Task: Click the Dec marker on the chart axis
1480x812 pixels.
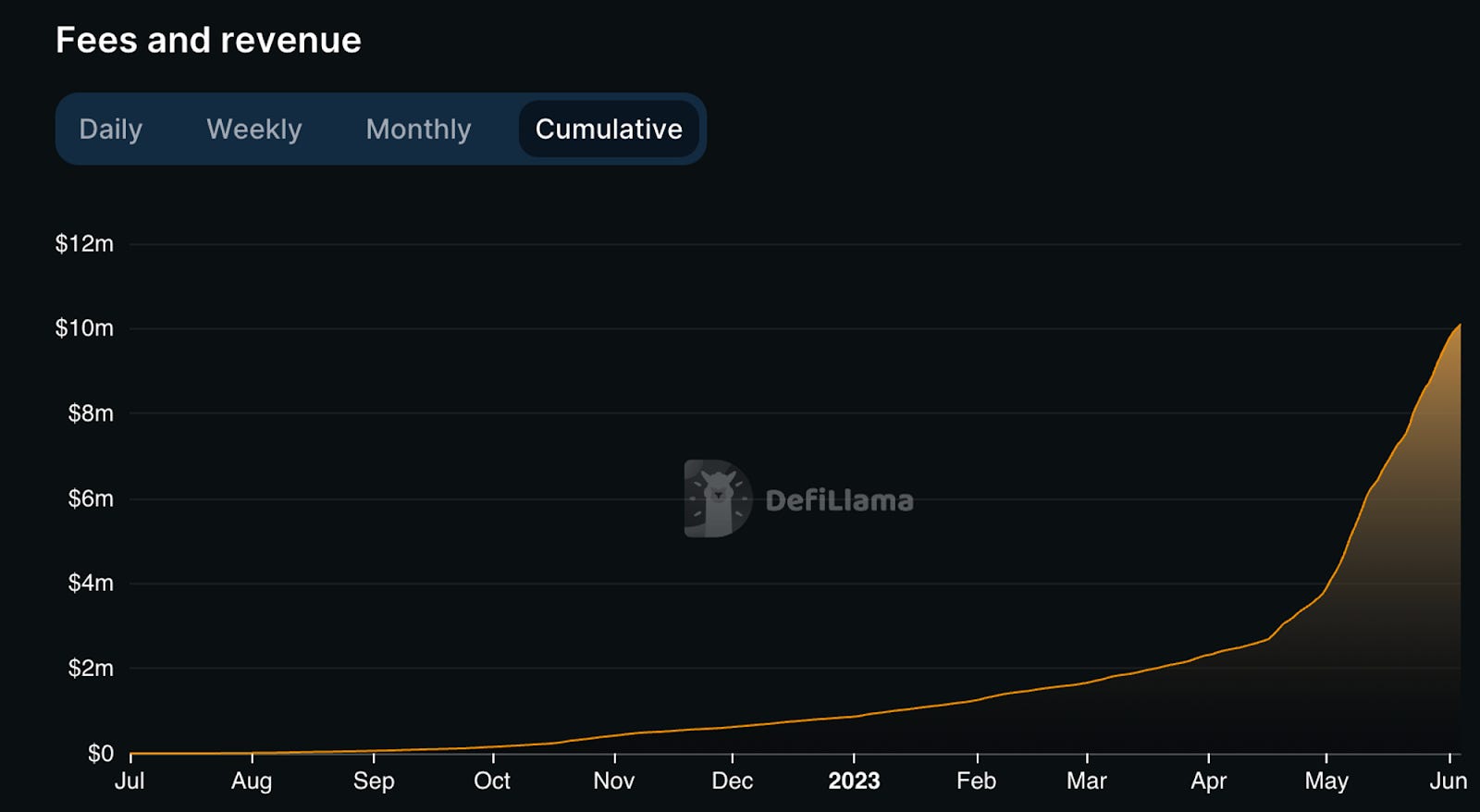Action: pos(733,781)
